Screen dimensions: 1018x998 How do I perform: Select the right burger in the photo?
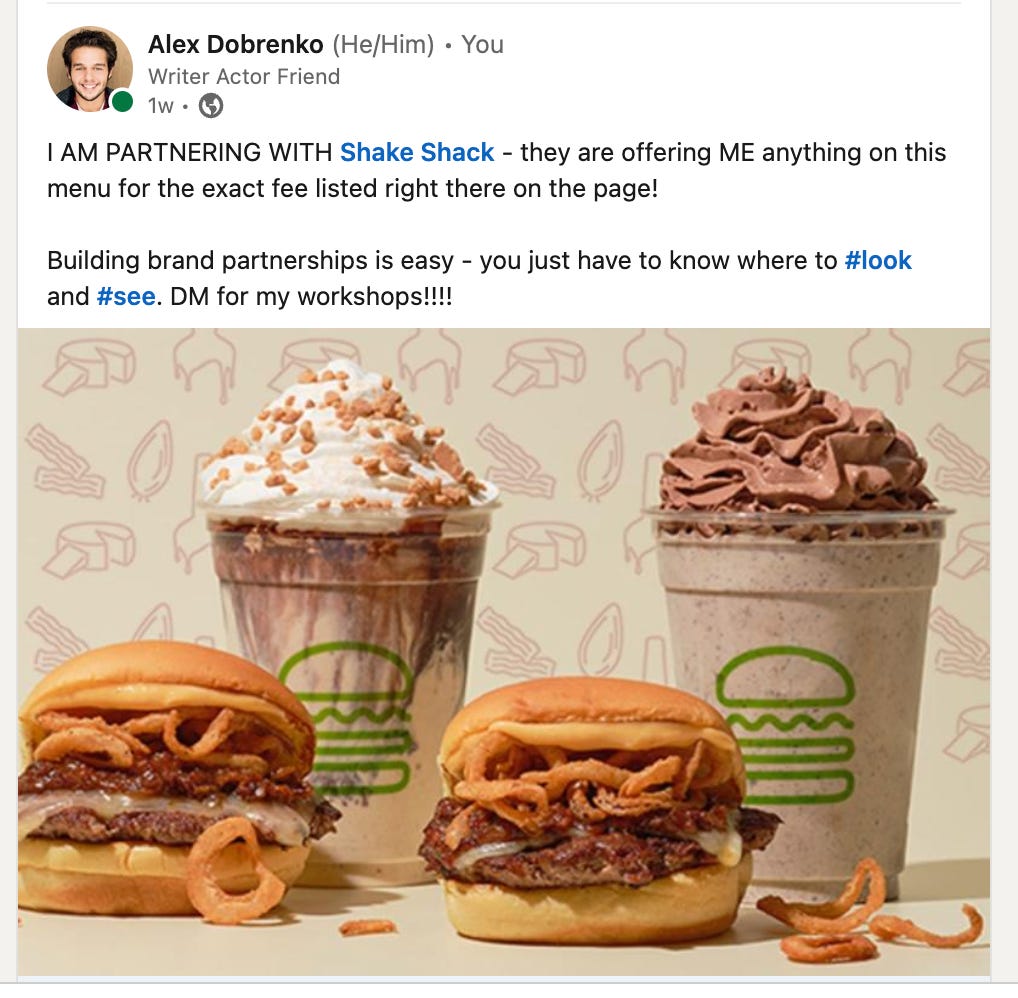tap(597, 812)
